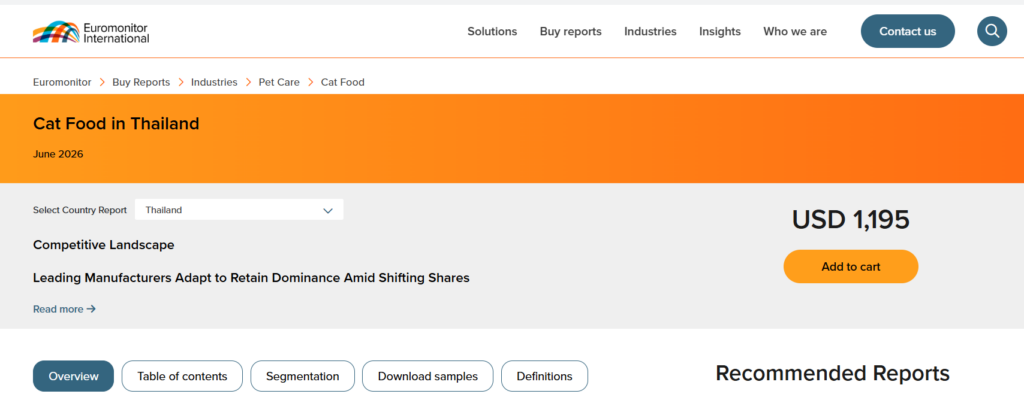This screenshot has width=1024, height=400.
Task: Click the Euromonitor breadcrumb link
Action: tap(62, 82)
